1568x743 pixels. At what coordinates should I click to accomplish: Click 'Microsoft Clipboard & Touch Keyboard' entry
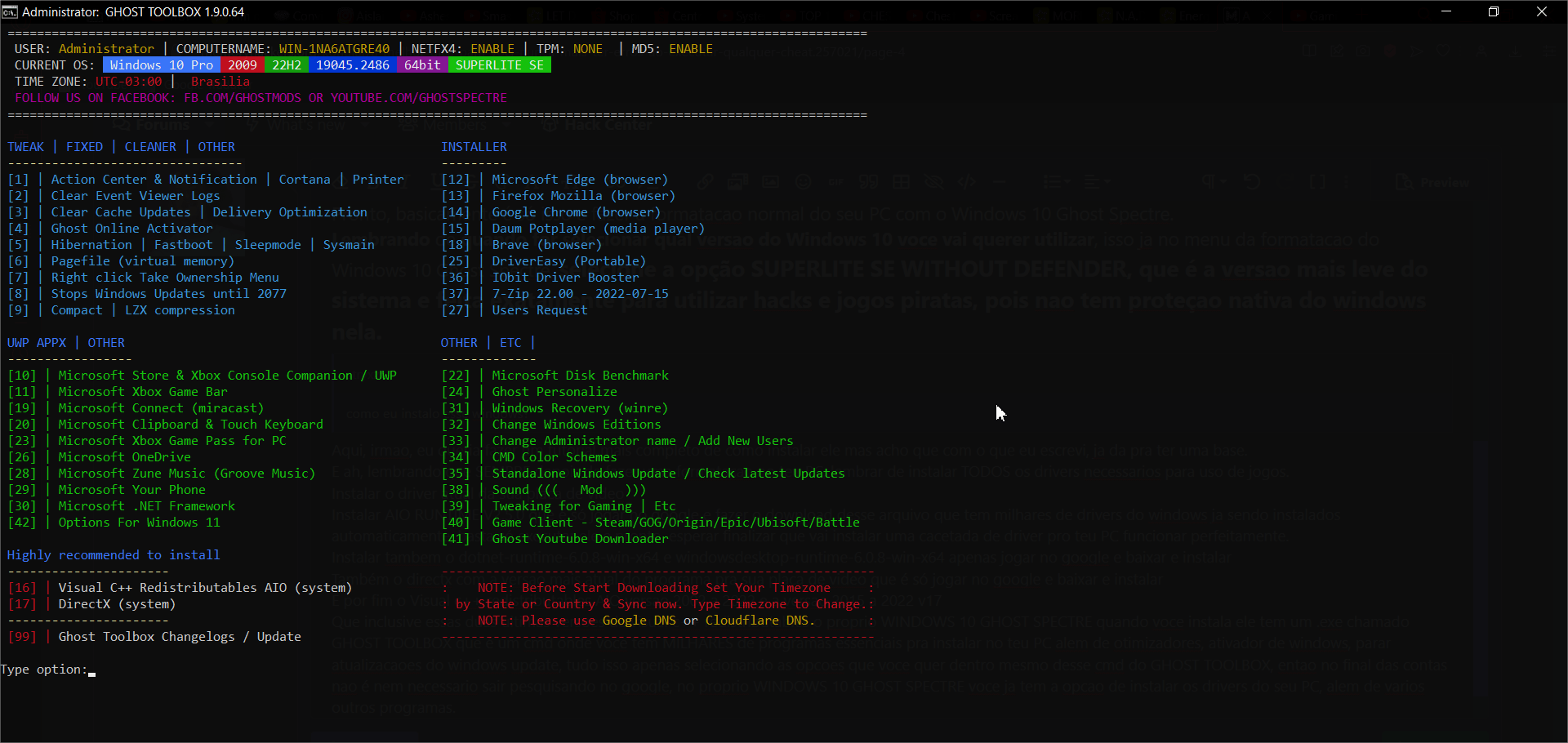pyautogui.click(x=190, y=425)
